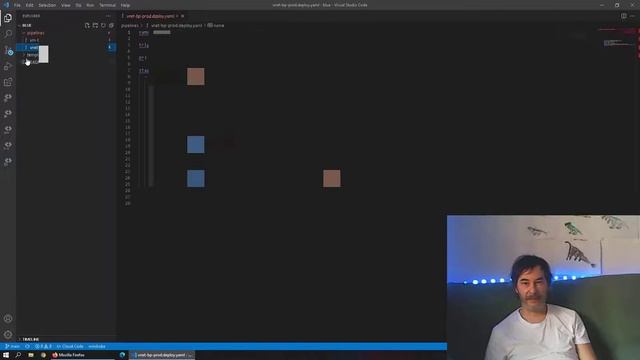Click the main branch indicator in status bar
Image resolution: width=640 pixels, height=360 pixels.
(13, 347)
